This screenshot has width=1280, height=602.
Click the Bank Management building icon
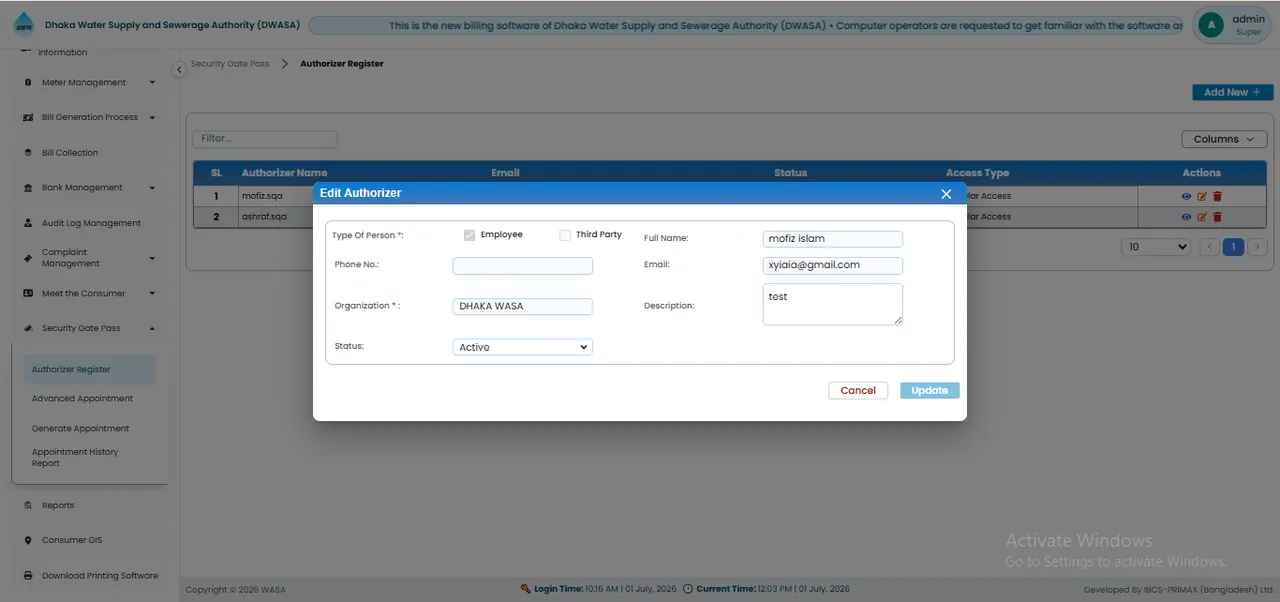pyautogui.click(x=28, y=188)
